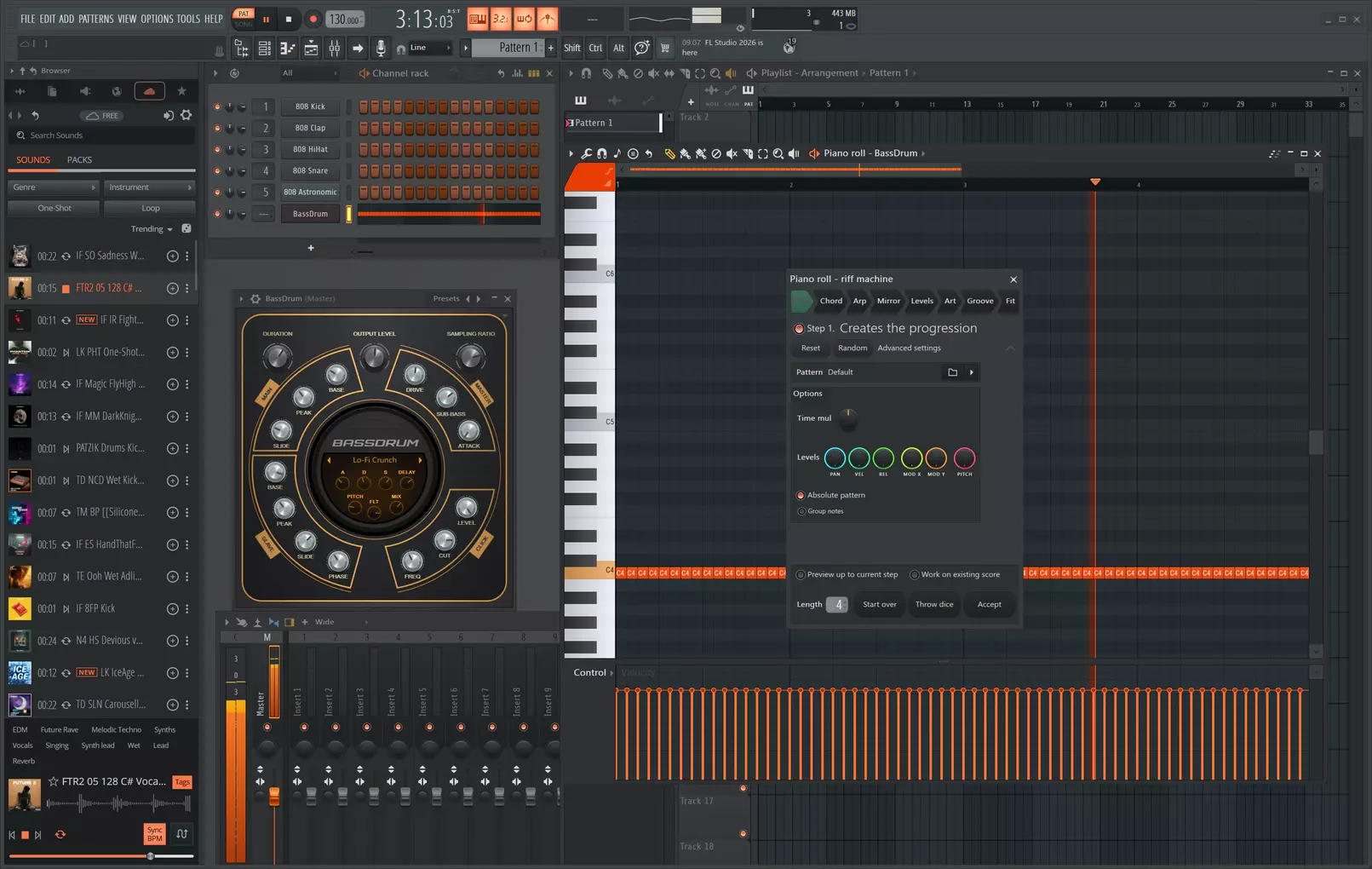The image size is (1372, 869).
Task: Select the magnet snap icon in piano roll
Action: 601,154
